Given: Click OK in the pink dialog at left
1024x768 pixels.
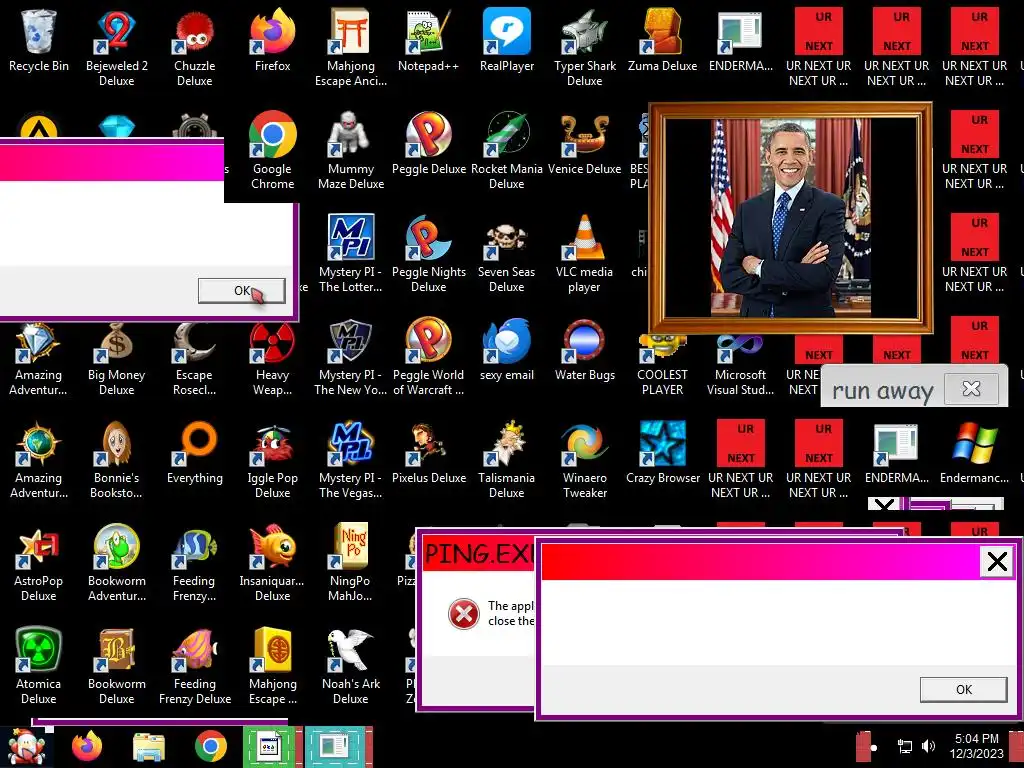Looking at the screenshot, I should point(242,291).
